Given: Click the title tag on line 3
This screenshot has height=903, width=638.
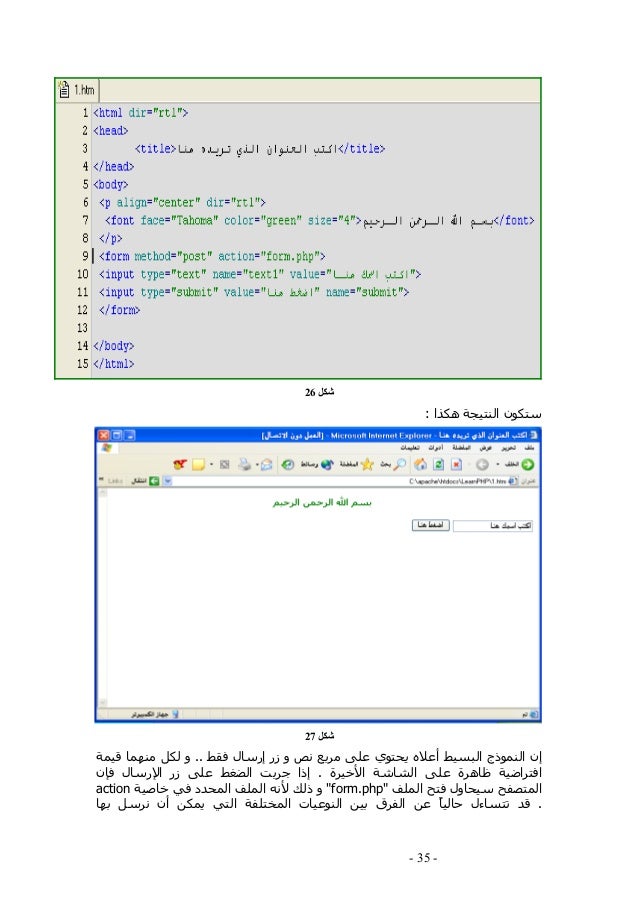Looking at the screenshot, I should pos(260,149).
